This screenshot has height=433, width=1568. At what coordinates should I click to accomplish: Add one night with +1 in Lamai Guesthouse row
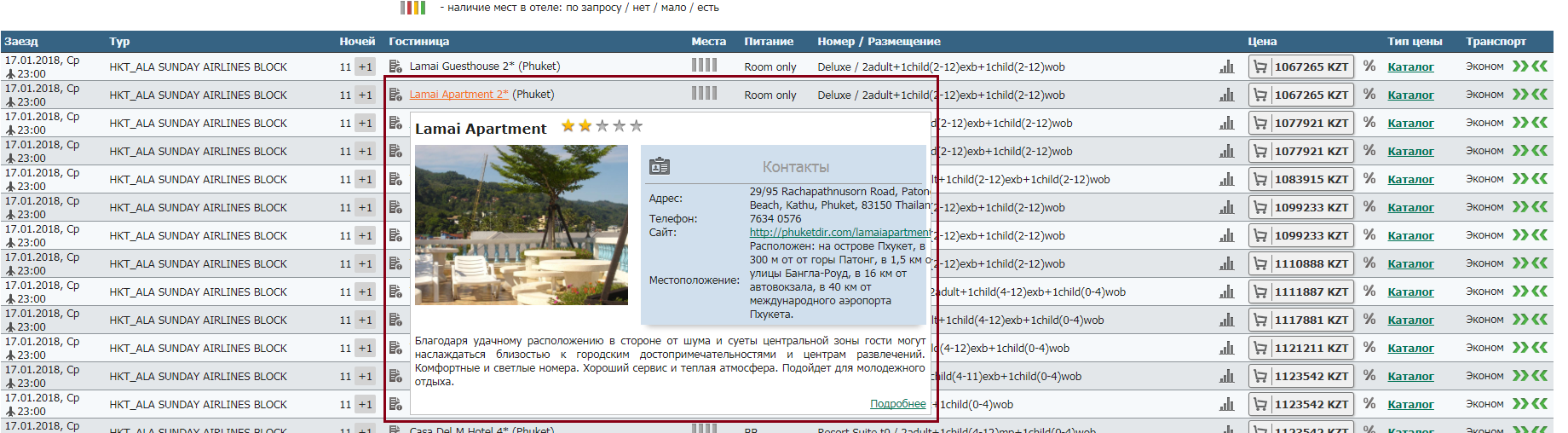click(x=366, y=66)
